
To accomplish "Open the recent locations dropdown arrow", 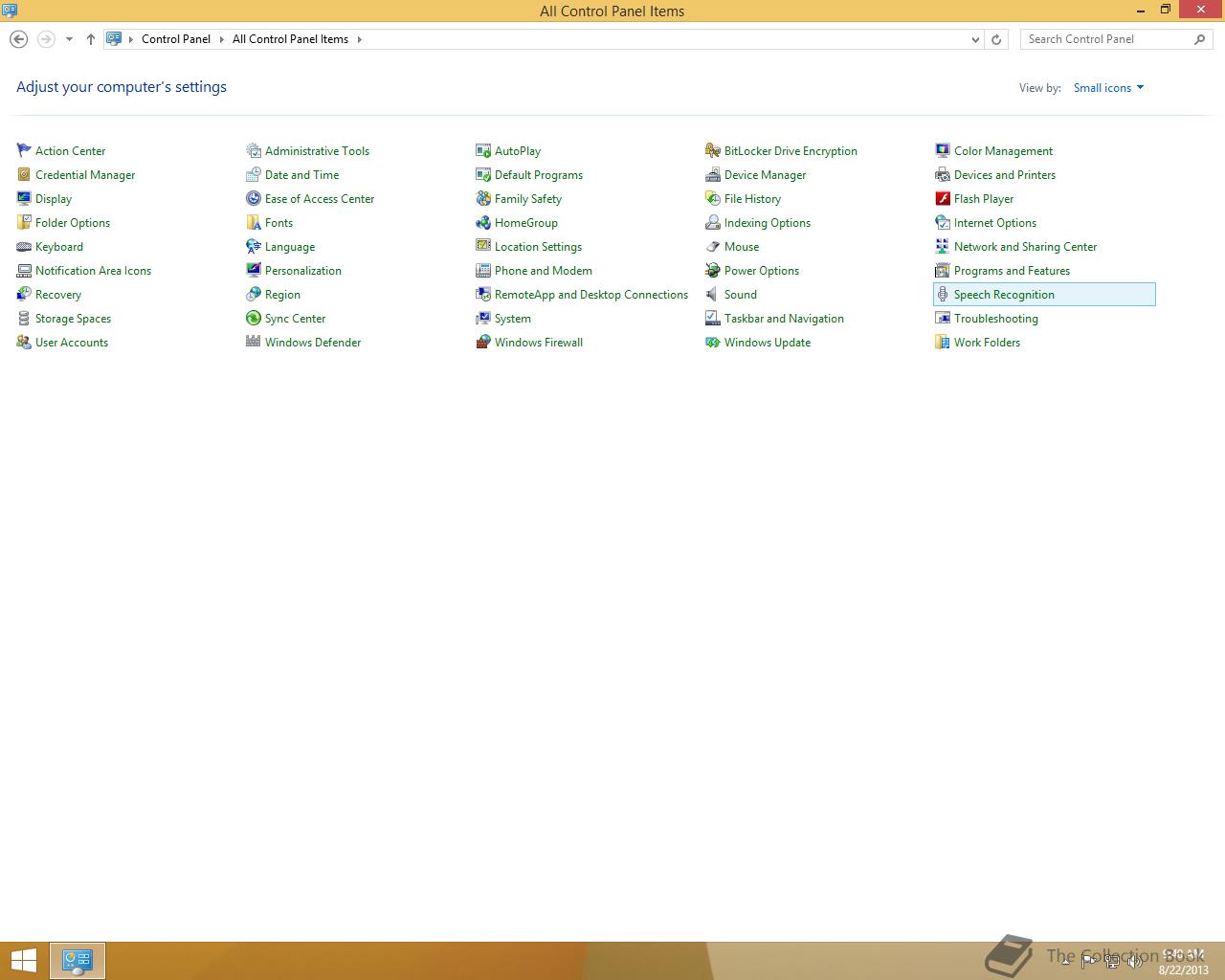I will 69,39.
